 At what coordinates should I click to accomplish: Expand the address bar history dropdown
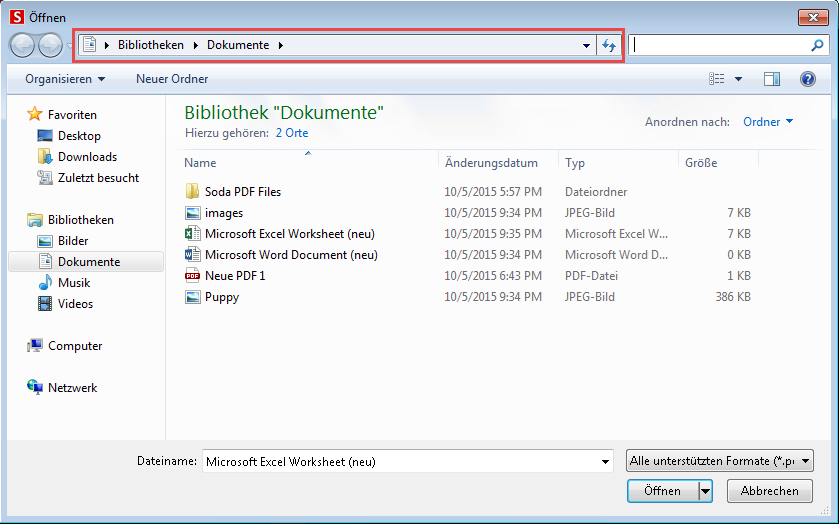coord(586,45)
